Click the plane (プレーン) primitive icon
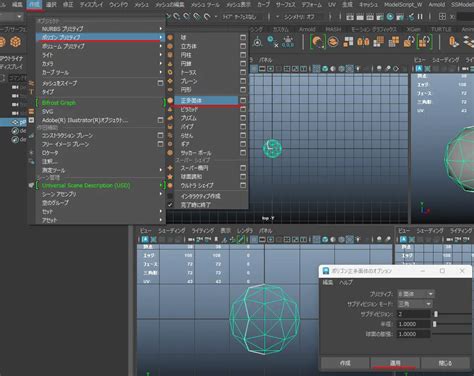 (x=170, y=81)
